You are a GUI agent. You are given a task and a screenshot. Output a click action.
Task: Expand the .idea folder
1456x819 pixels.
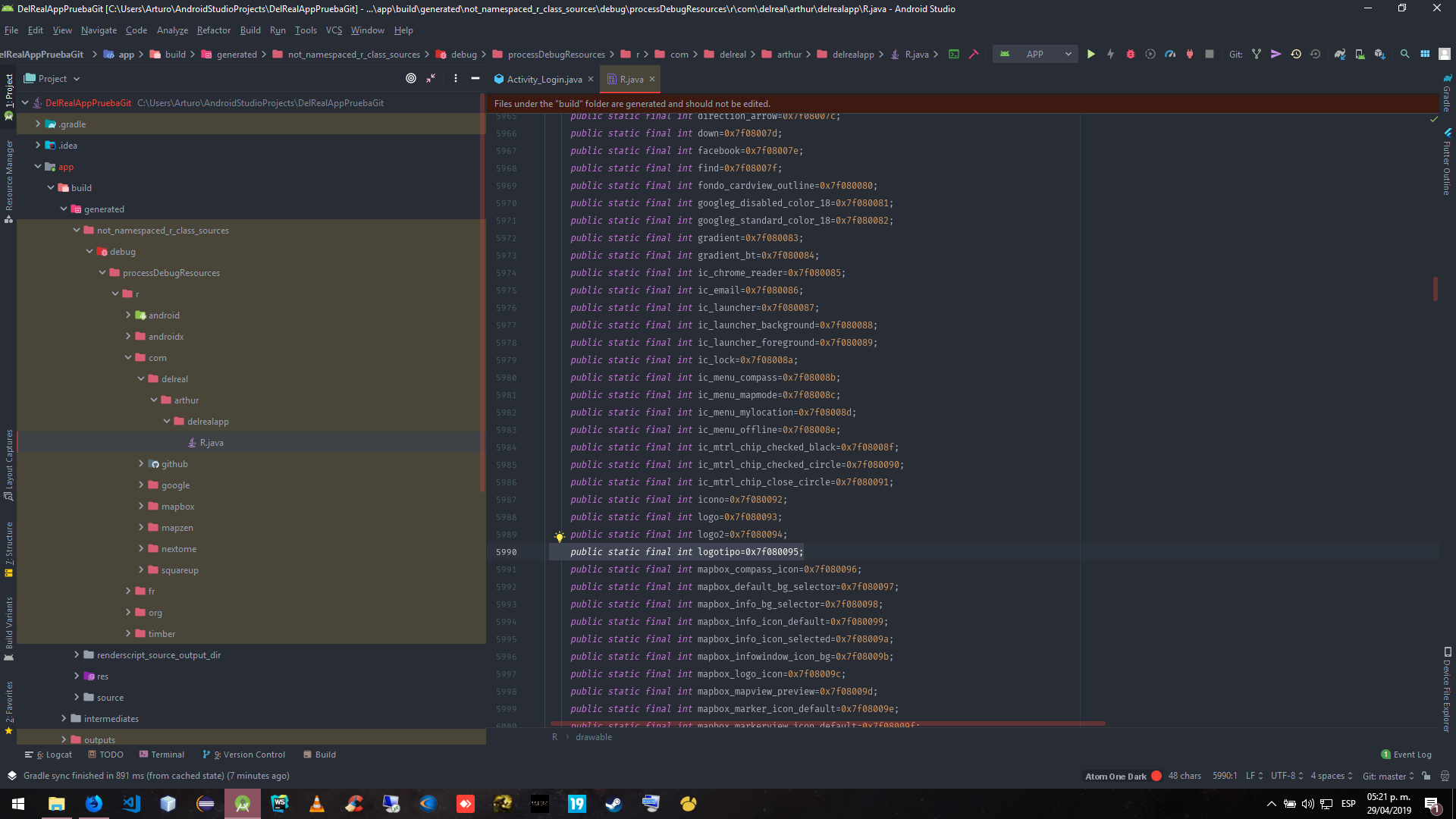[x=38, y=145]
